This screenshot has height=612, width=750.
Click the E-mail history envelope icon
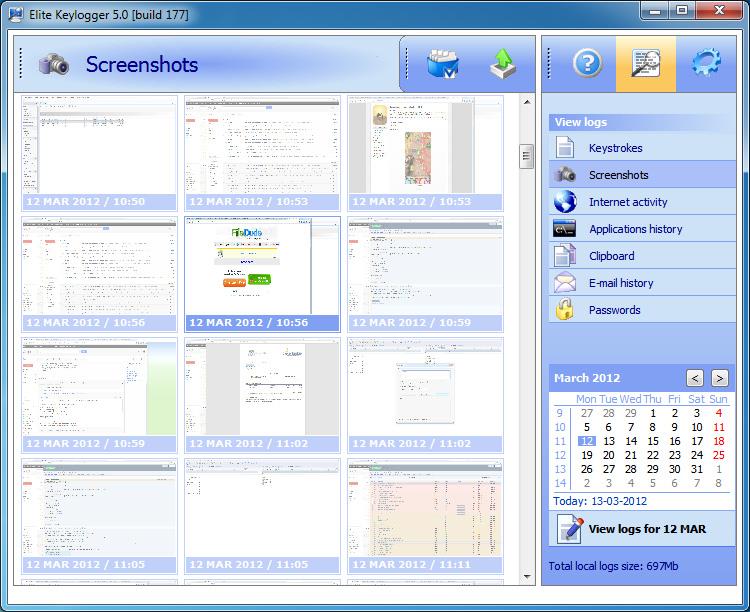pyautogui.click(x=565, y=283)
